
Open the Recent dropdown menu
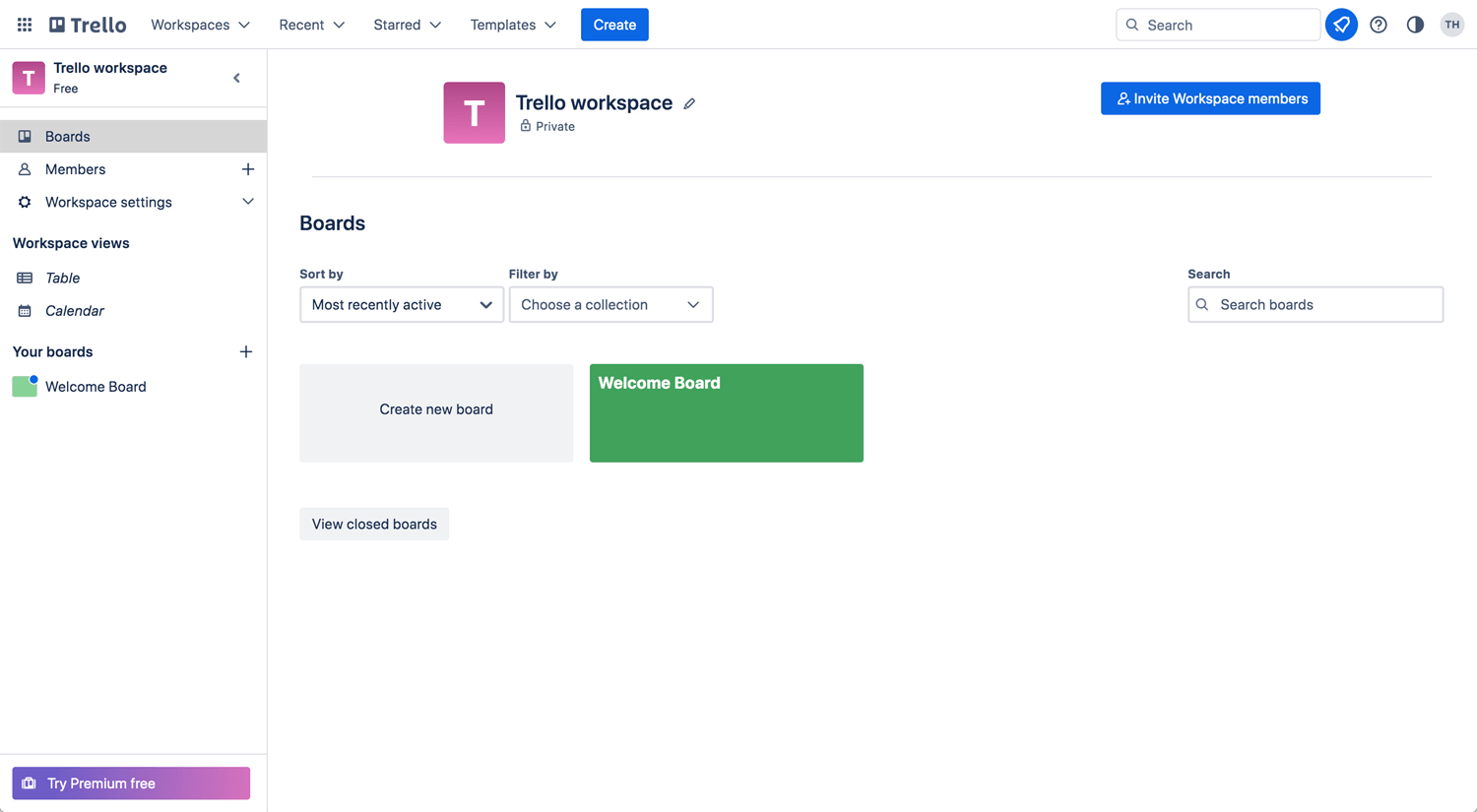[x=311, y=25]
